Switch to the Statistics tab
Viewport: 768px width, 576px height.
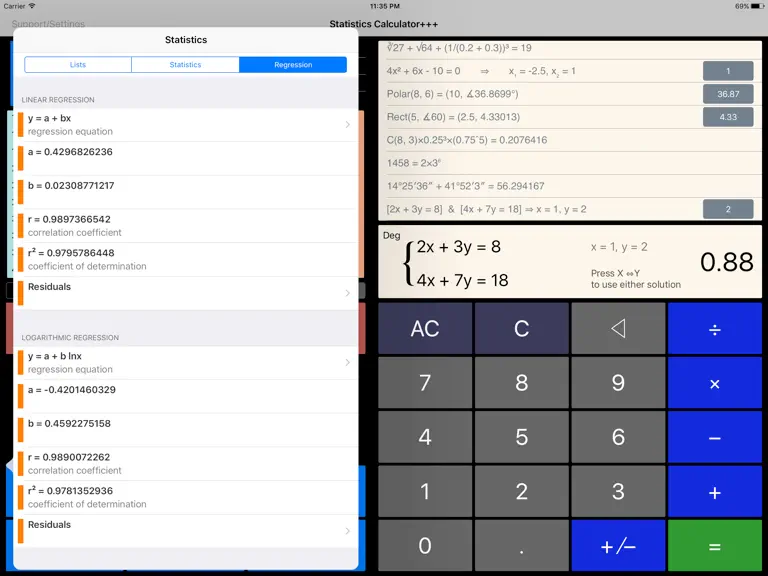(x=185, y=65)
